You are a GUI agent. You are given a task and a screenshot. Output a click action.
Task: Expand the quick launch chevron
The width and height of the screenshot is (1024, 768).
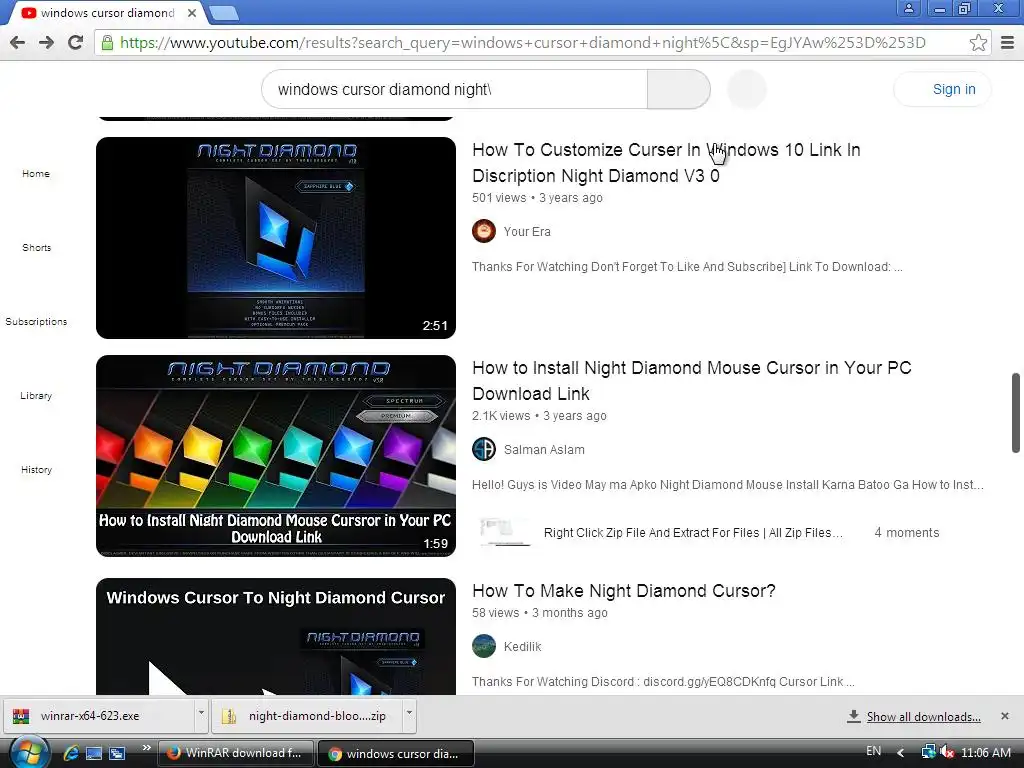point(146,747)
